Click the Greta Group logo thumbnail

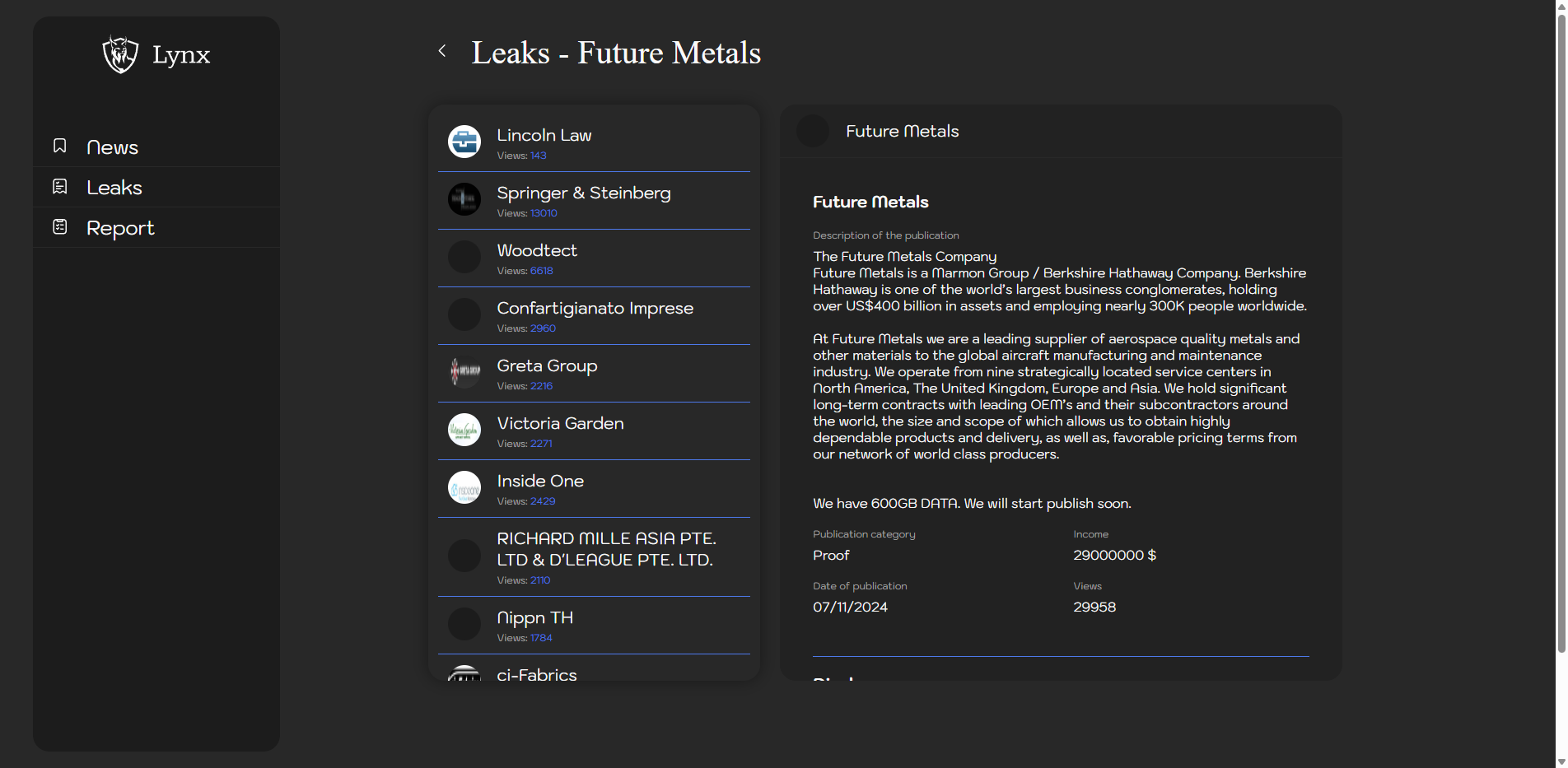(464, 372)
